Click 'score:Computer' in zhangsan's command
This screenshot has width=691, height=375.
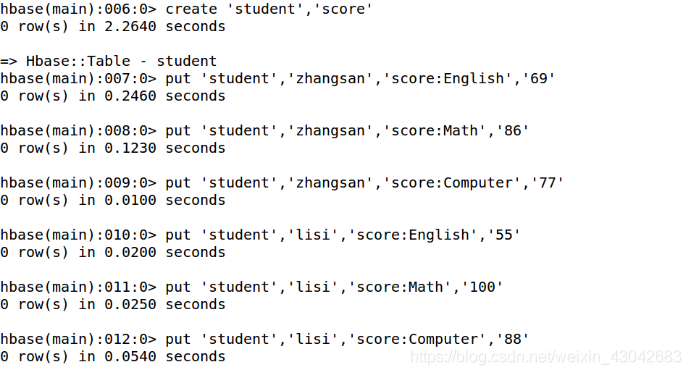(x=451, y=183)
